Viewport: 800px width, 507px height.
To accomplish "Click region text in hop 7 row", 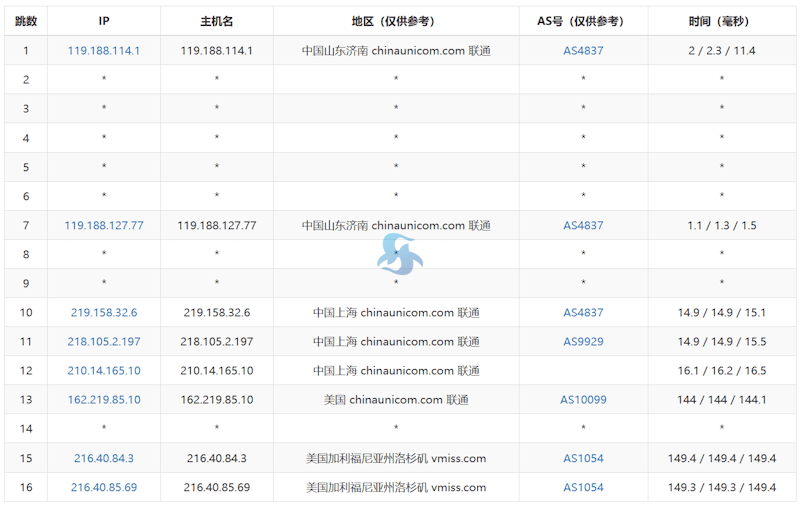I will [x=396, y=225].
